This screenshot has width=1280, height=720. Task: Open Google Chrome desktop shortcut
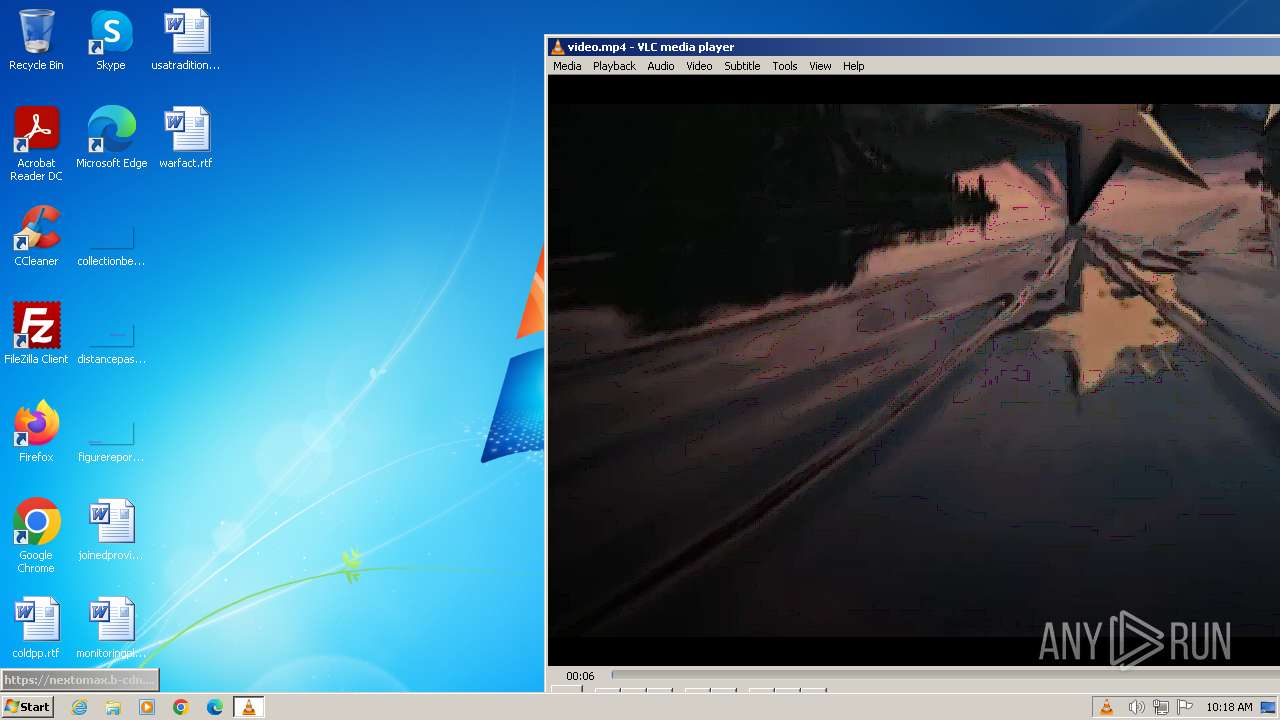36,536
